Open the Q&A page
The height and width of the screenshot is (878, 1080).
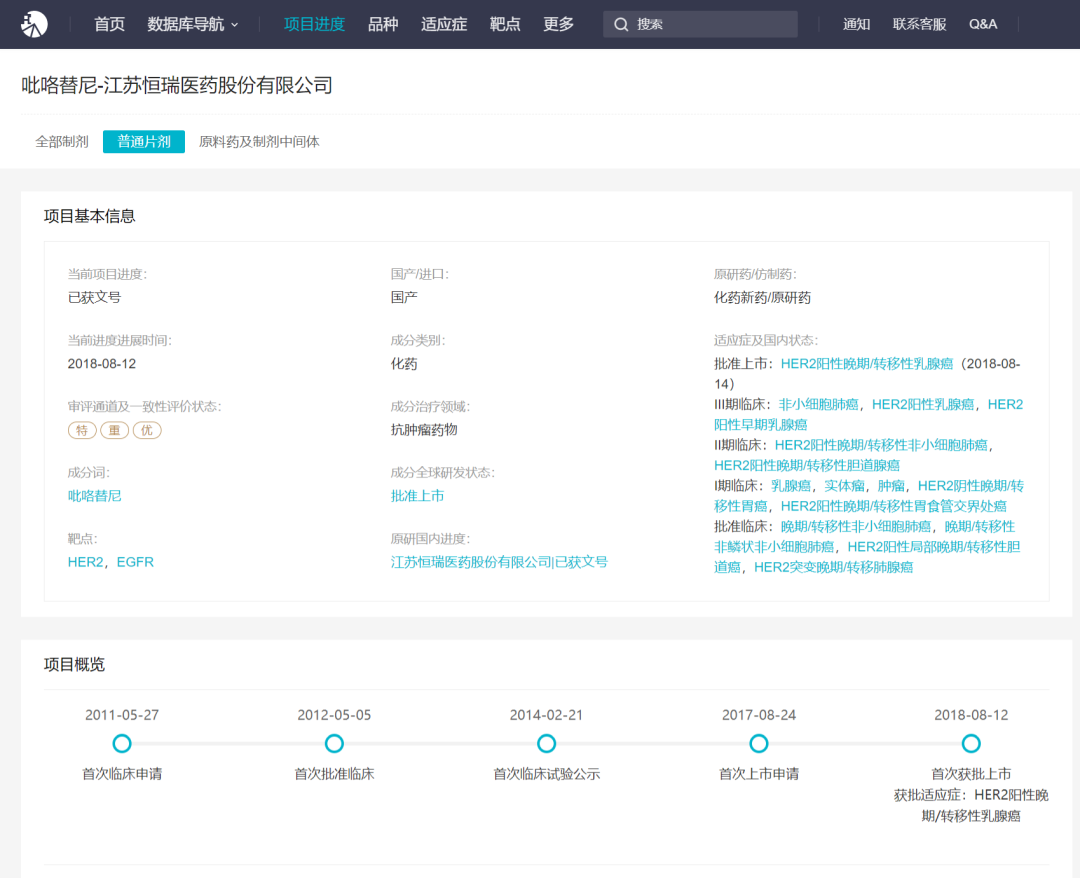983,24
